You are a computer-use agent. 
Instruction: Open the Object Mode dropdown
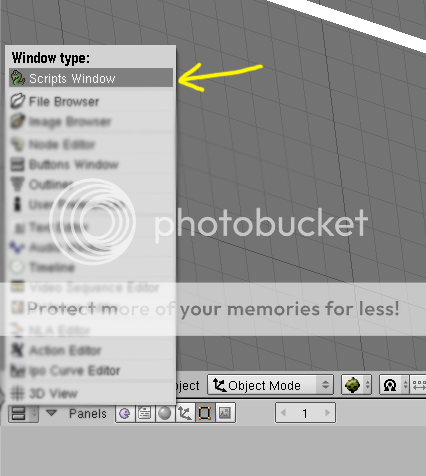click(270, 385)
